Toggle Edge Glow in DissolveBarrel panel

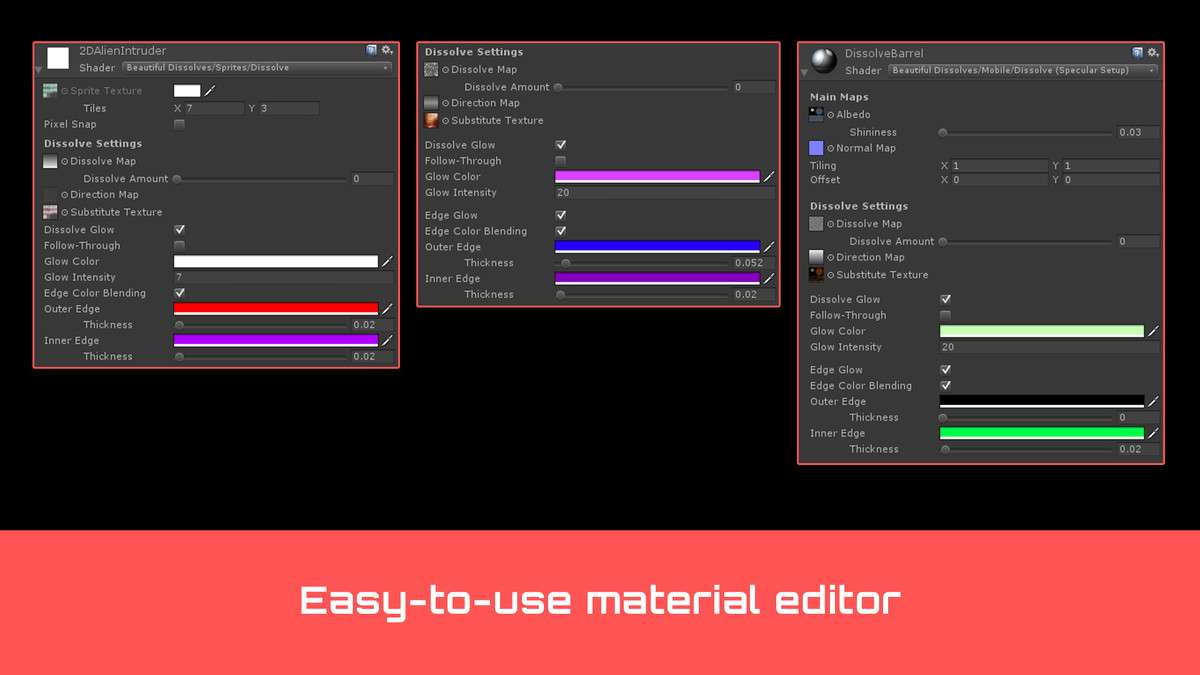click(945, 370)
